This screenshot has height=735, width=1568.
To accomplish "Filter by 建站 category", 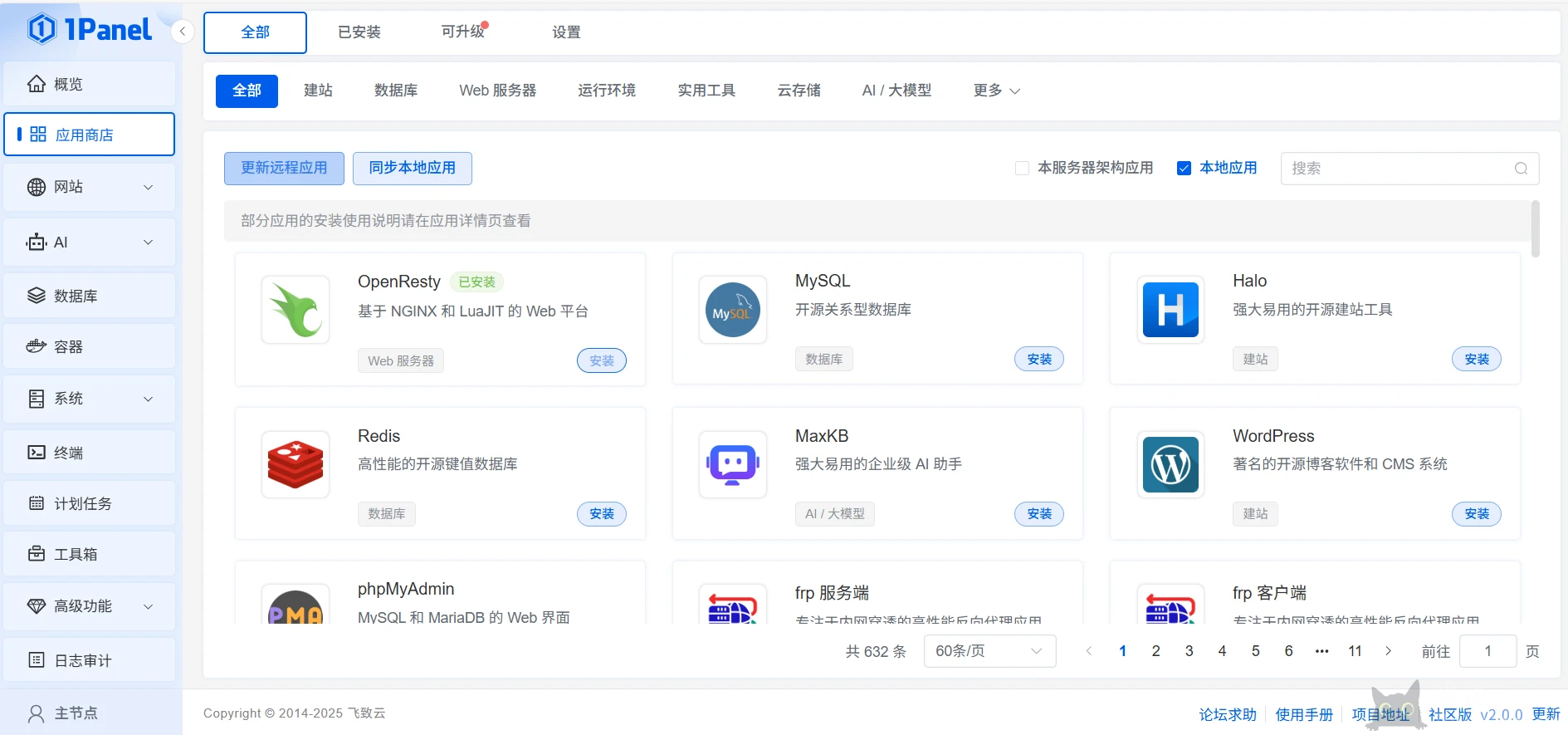I will [x=318, y=91].
